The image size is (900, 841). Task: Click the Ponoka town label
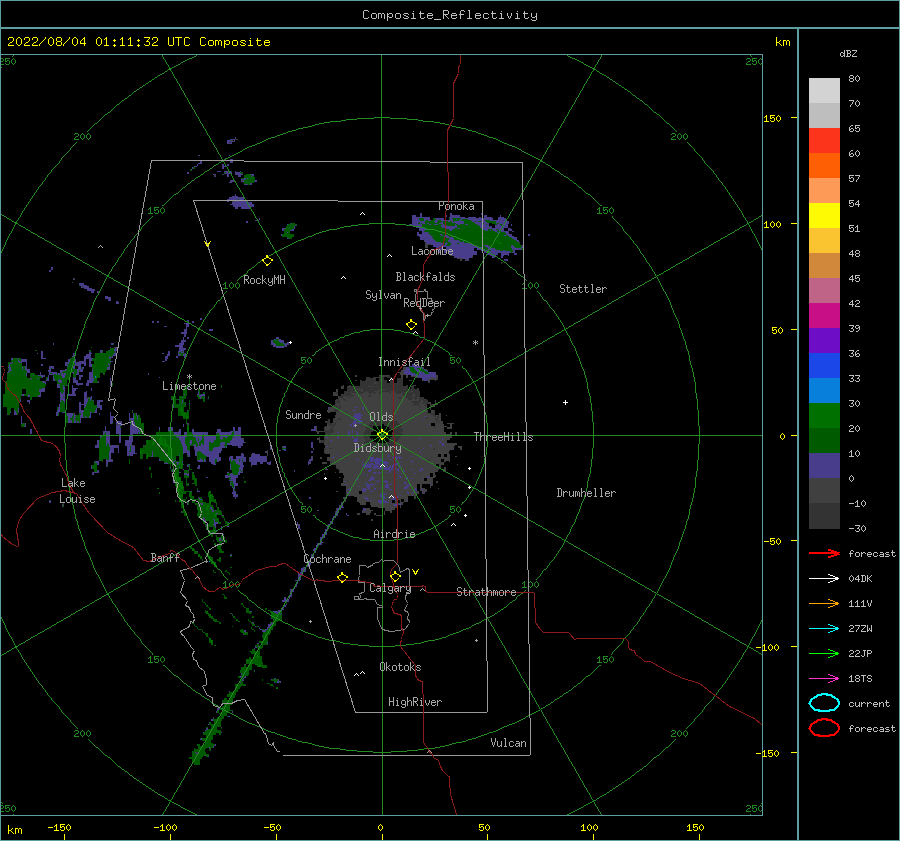coord(456,206)
